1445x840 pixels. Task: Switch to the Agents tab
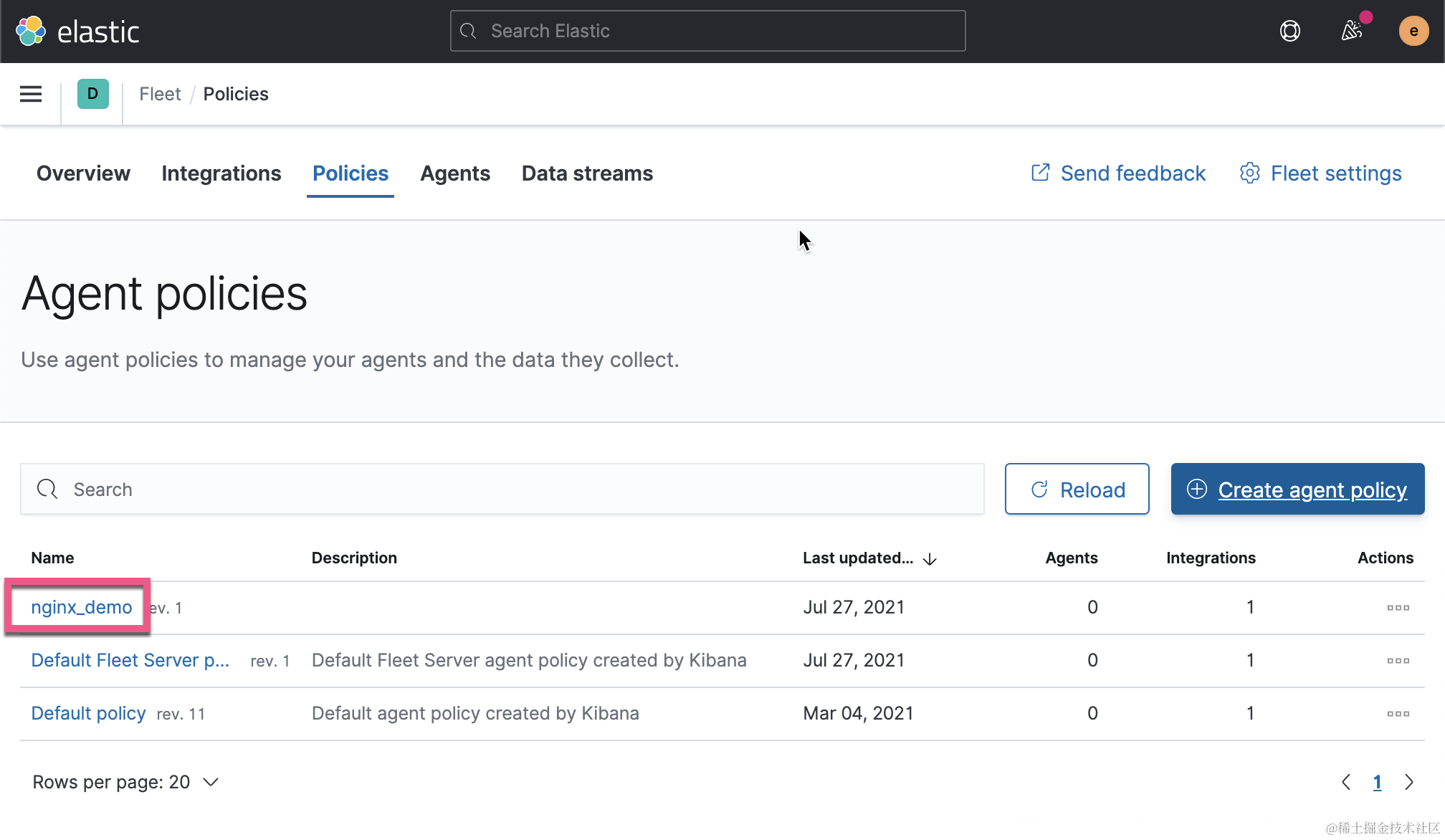(x=455, y=173)
